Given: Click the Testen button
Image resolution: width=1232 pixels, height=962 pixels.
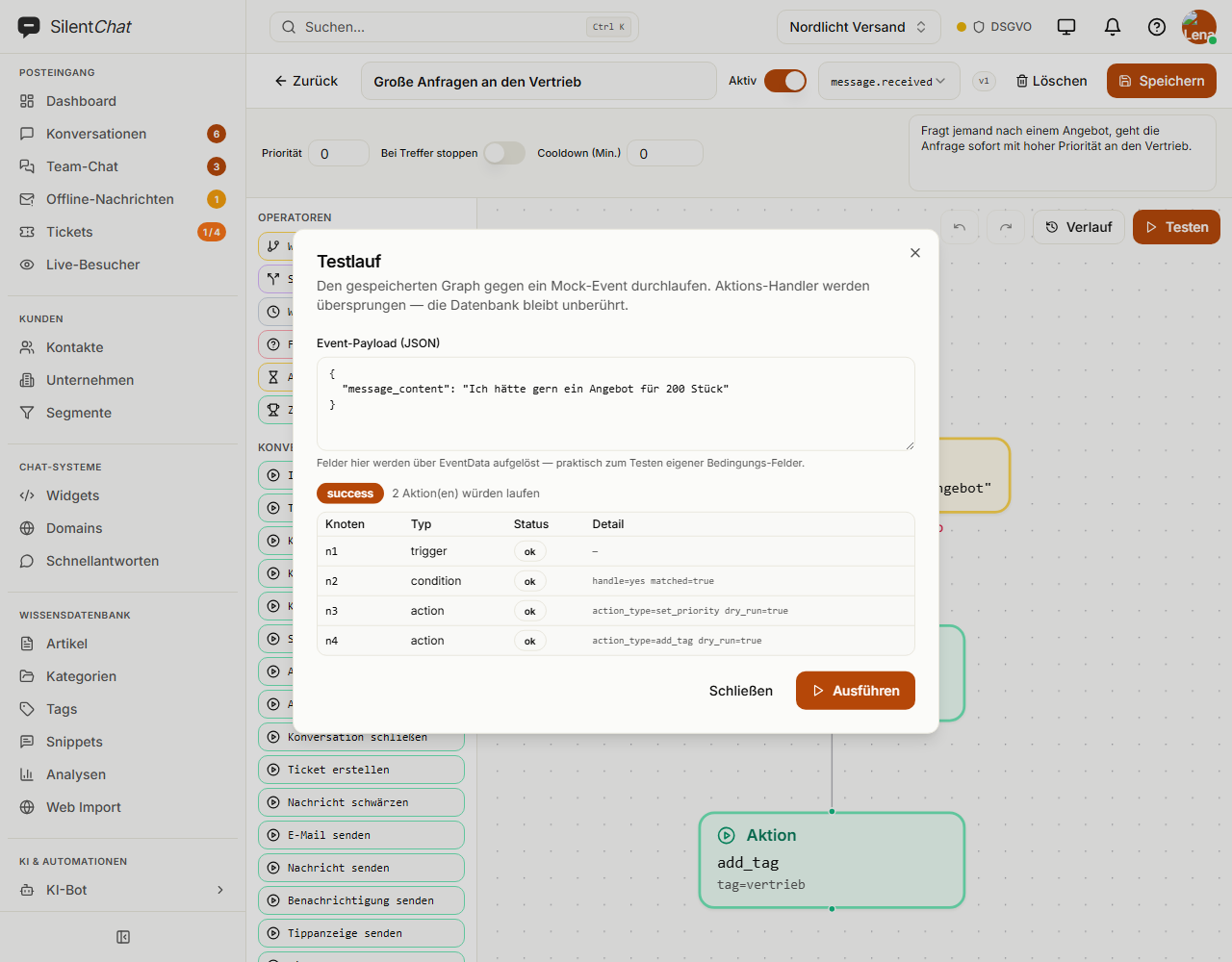Looking at the screenshot, I should tap(1177, 227).
